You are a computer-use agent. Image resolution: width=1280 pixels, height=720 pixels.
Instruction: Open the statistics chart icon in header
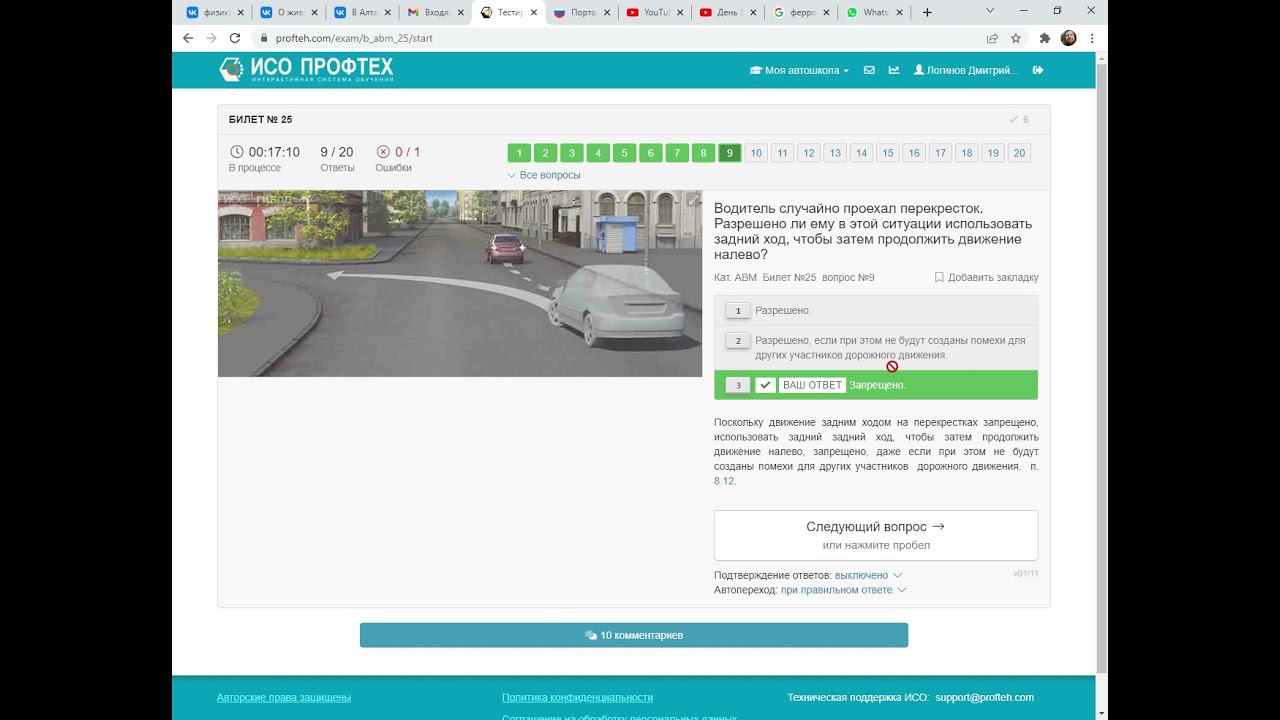pyautogui.click(x=894, y=70)
